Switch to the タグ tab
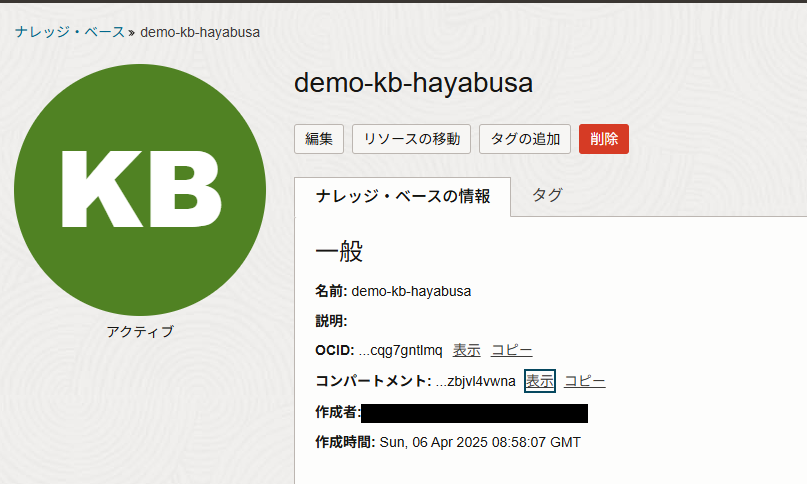The width and height of the screenshot is (807, 484). [547, 195]
